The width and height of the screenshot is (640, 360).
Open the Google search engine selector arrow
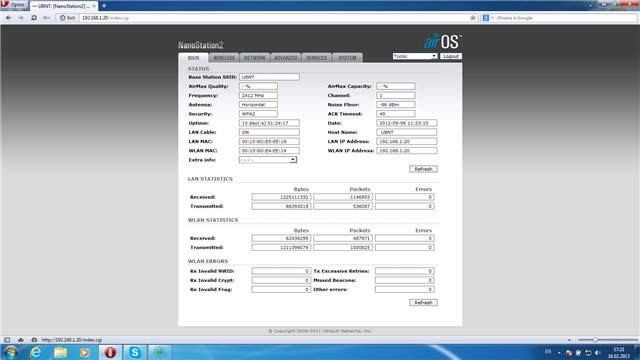[492, 18]
